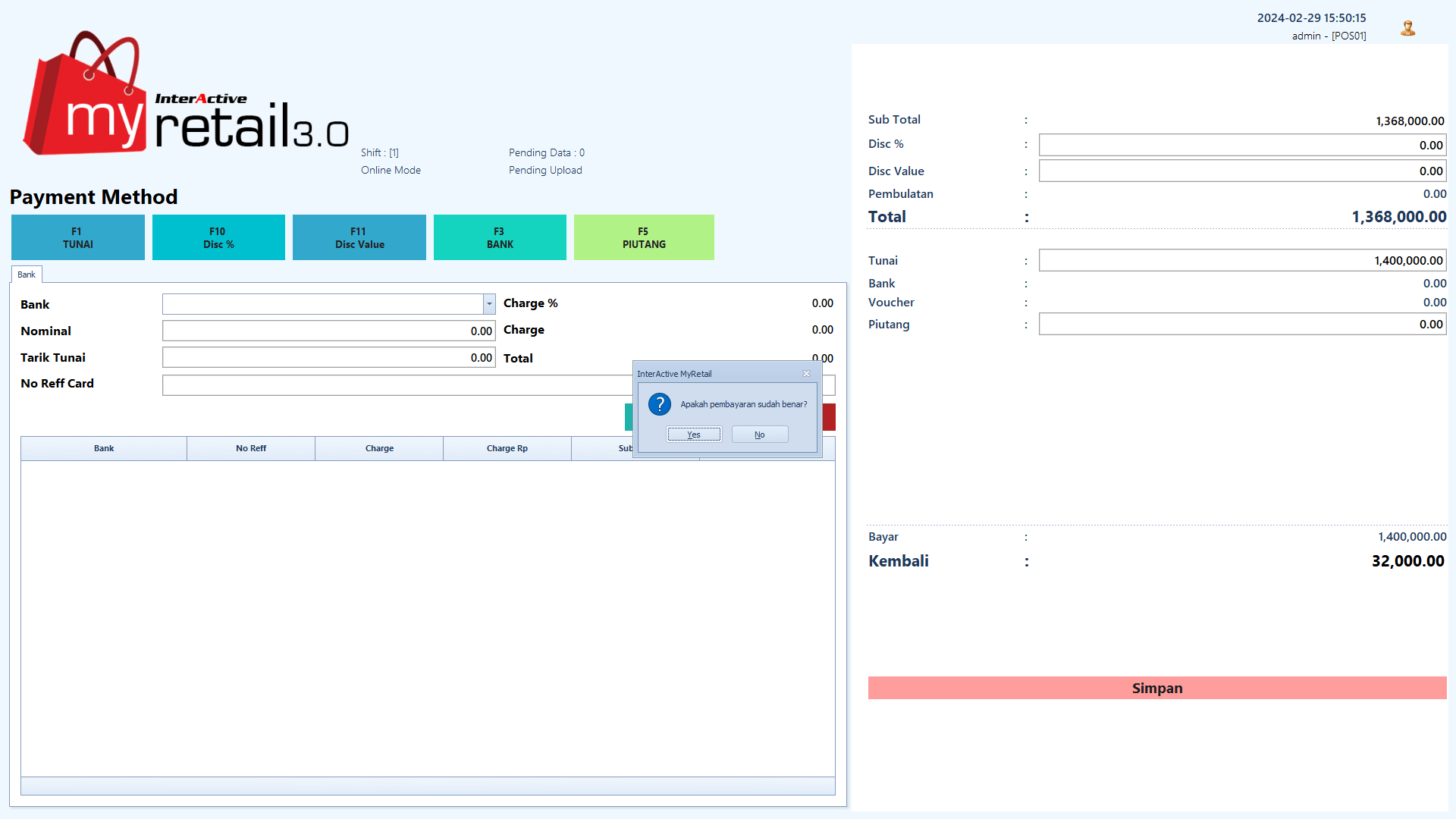Select the F10 Disc % payment method
This screenshot has width=1456, height=819.
218,237
